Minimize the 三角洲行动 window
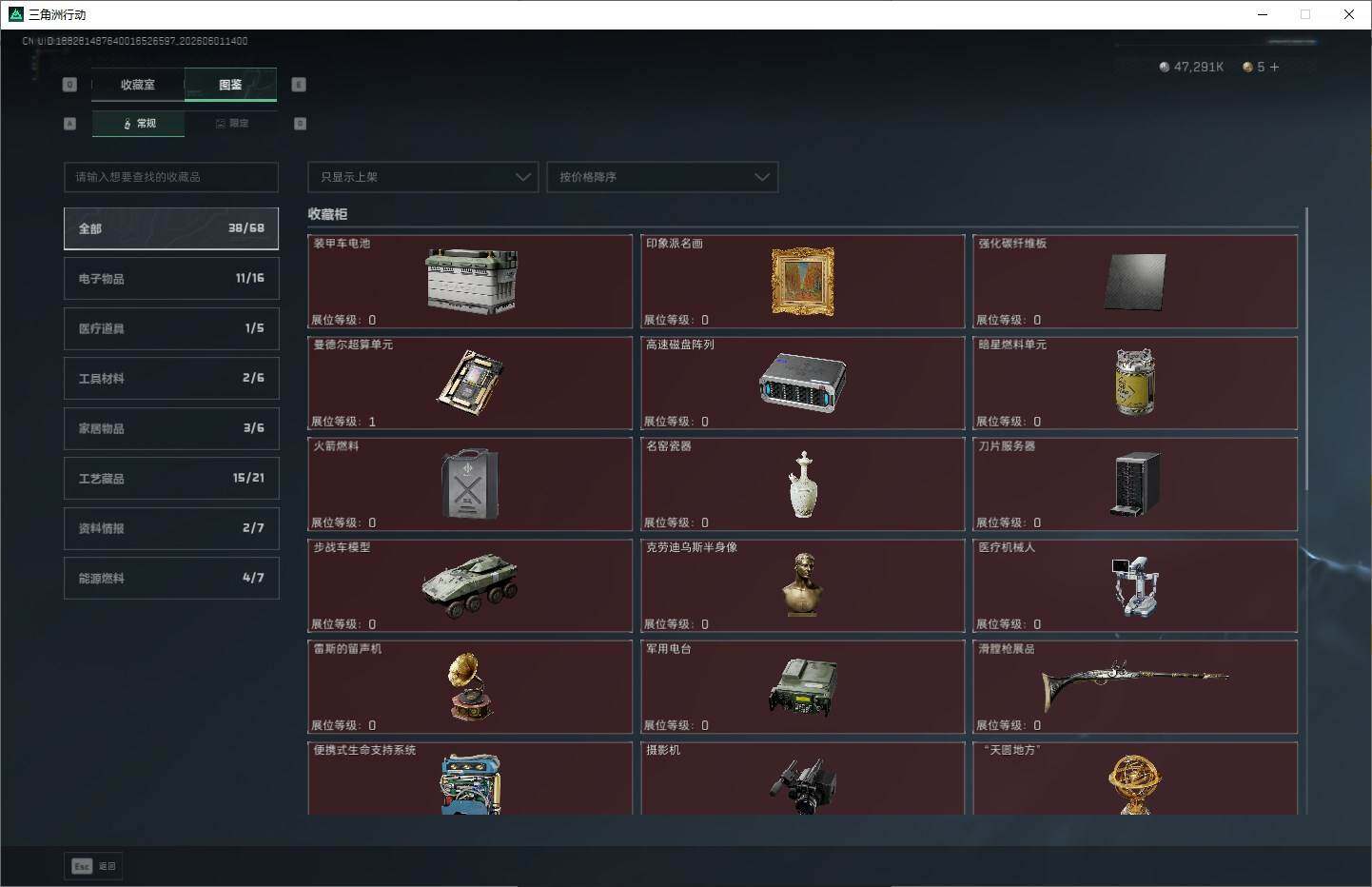The width and height of the screenshot is (1372, 887). pos(1263,14)
